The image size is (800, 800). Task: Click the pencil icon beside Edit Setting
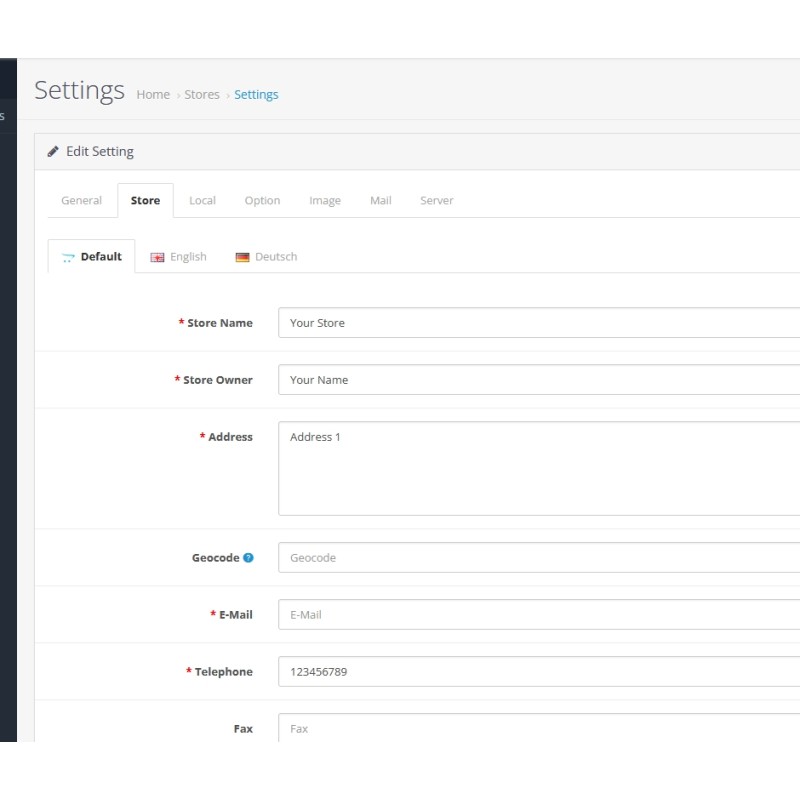point(53,152)
